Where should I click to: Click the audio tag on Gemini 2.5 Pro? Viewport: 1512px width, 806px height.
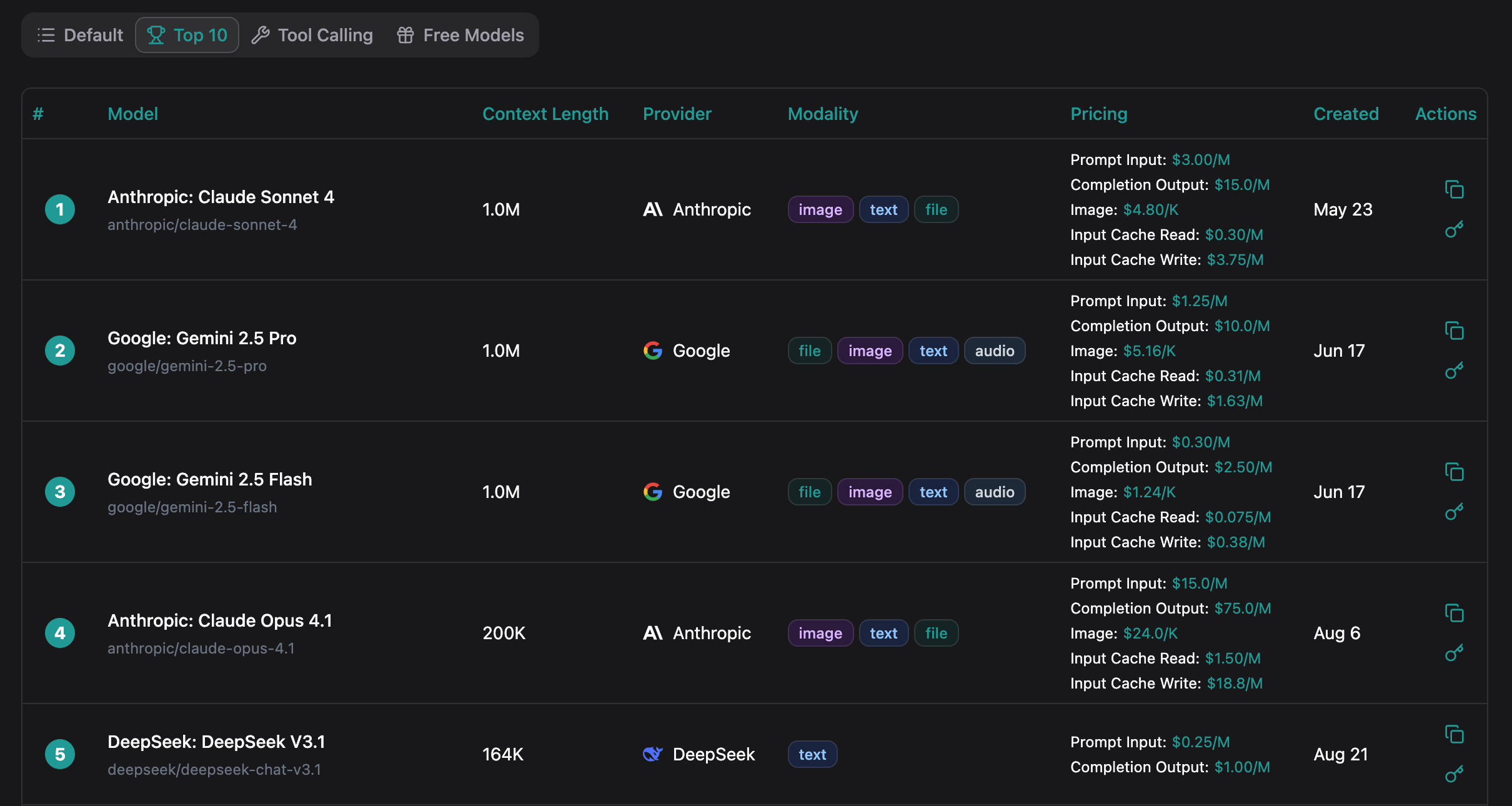(x=994, y=351)
